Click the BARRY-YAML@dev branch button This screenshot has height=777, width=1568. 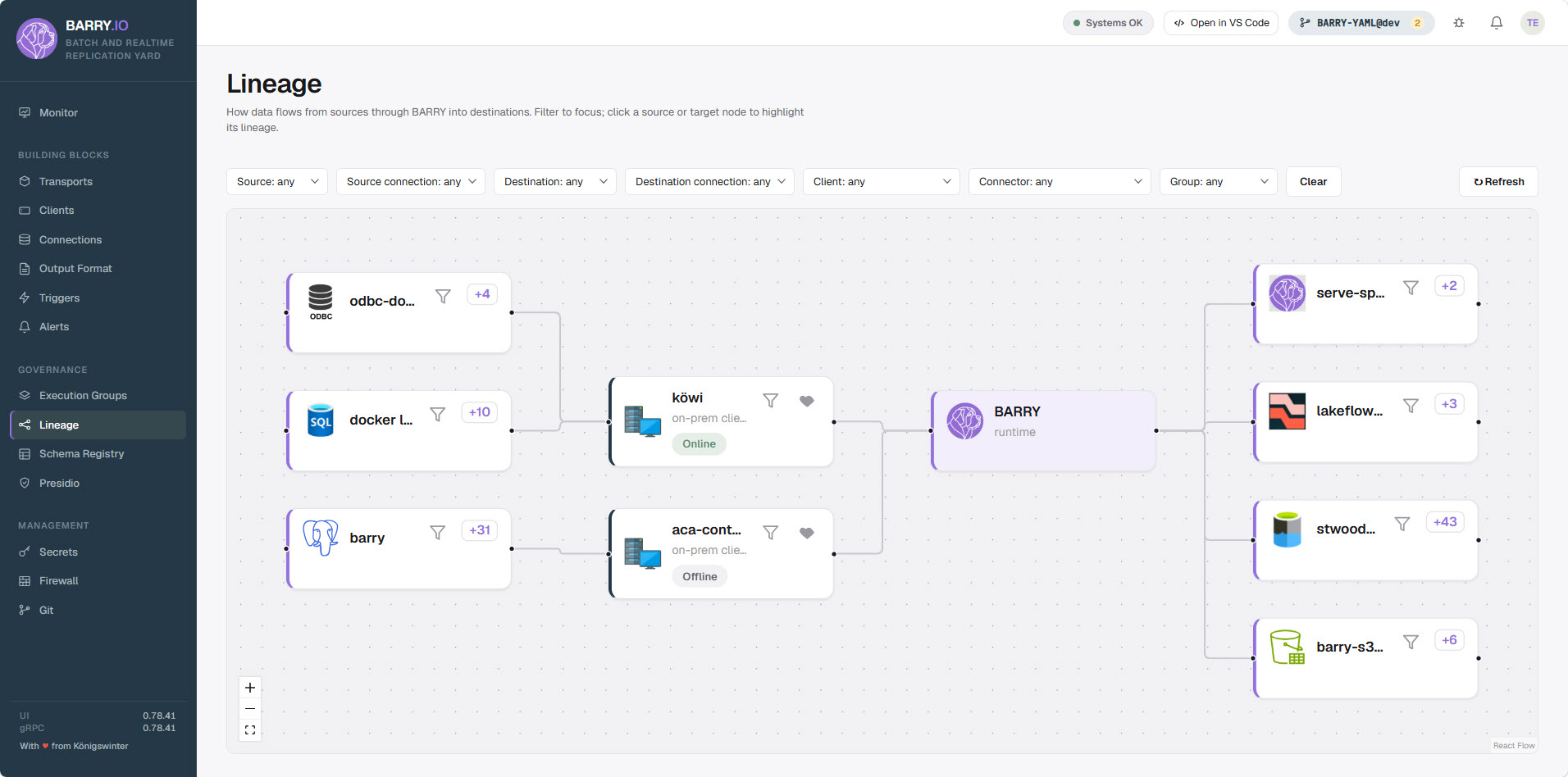(1361, 23)
